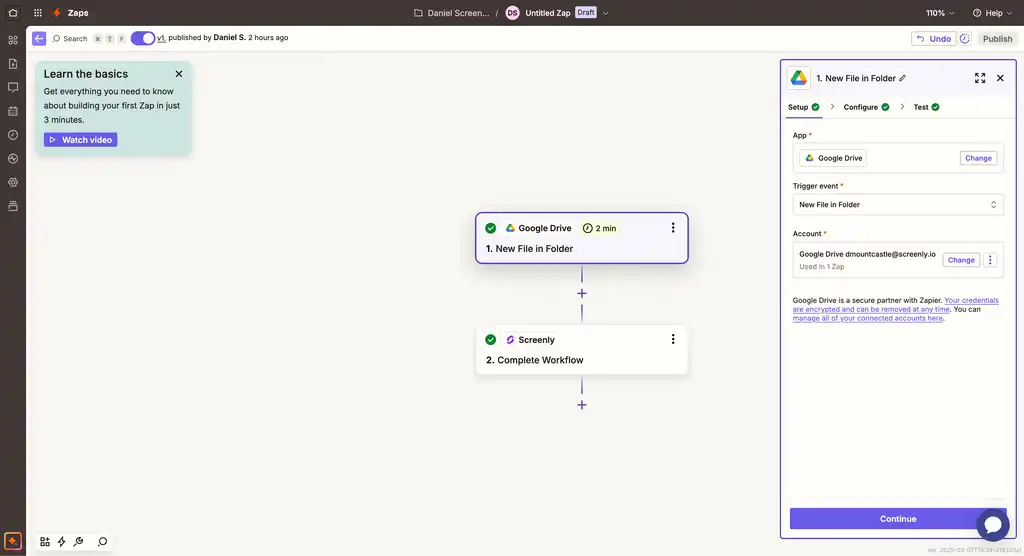
Task: Open the orange AI sparkle icon
Action: [12, 541]
